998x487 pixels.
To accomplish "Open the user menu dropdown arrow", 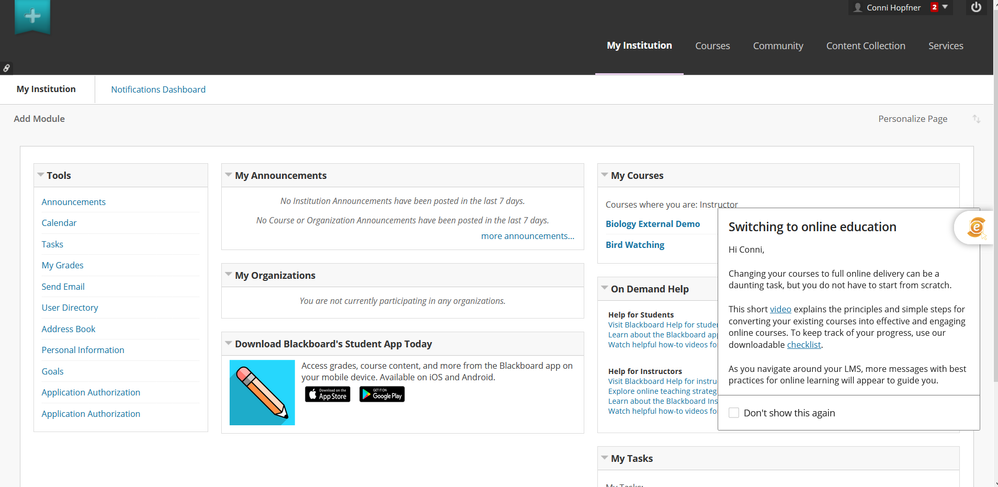I will coord(945,7).
